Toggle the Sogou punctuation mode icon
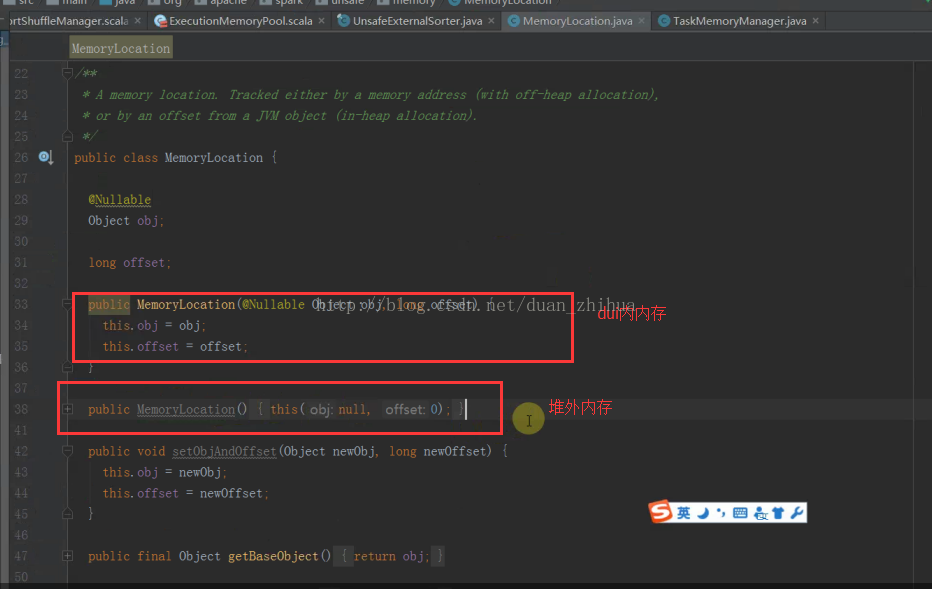 tap(721, 512)
